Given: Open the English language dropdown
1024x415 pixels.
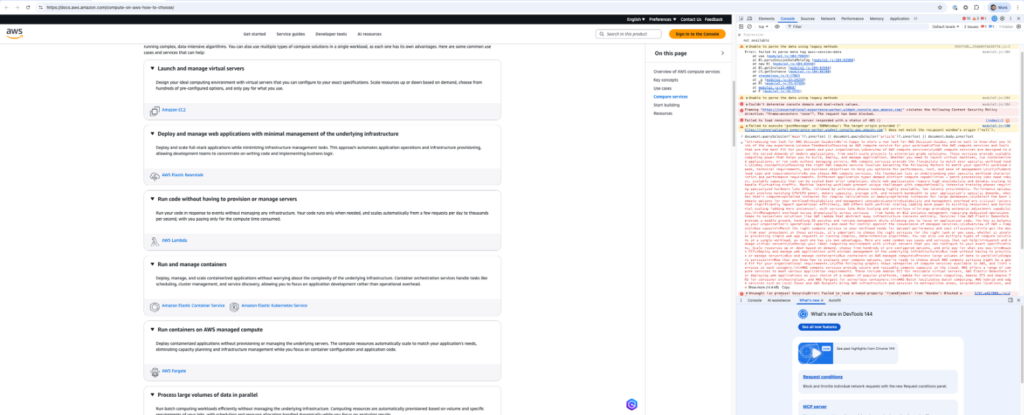Looking at the screenshot, I should click(x=635, y=18).
